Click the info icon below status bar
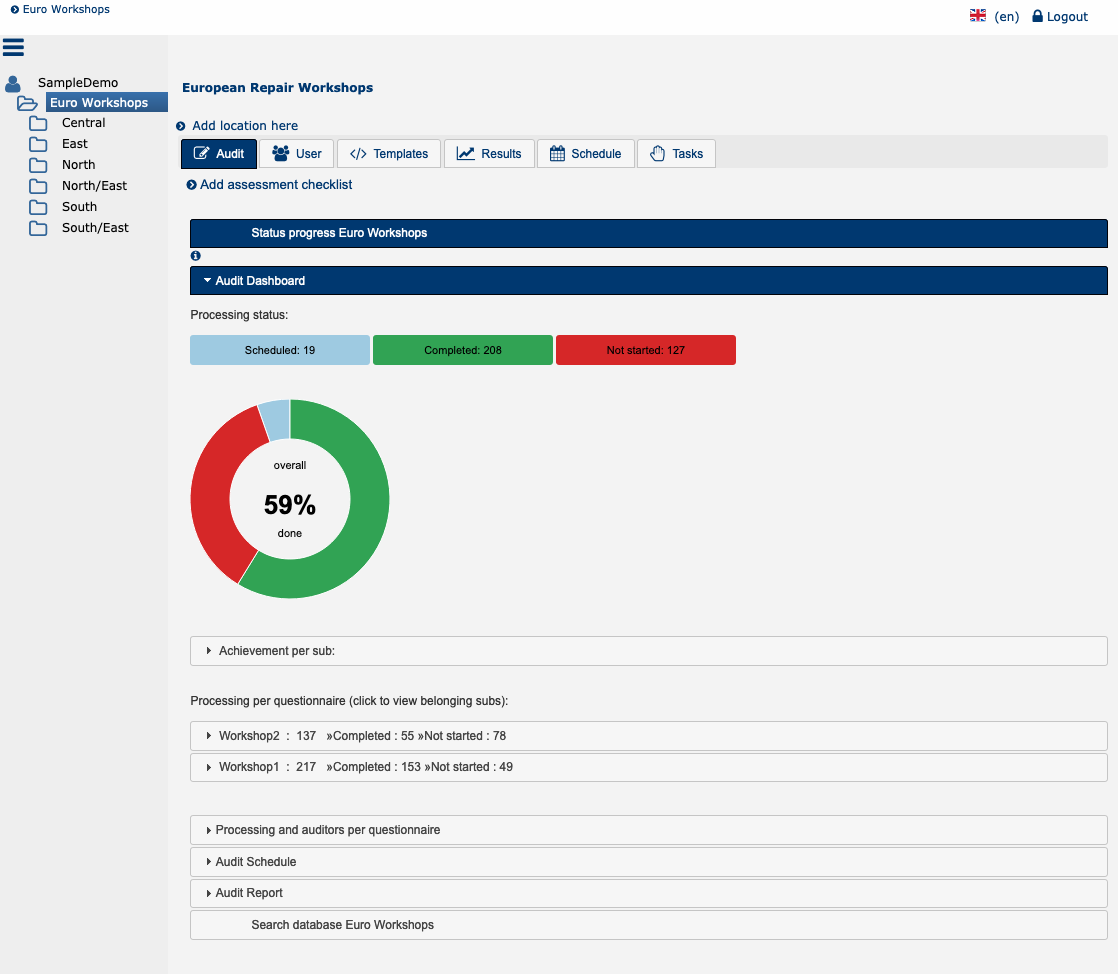1118x974 pixels. tap(195, 256)
